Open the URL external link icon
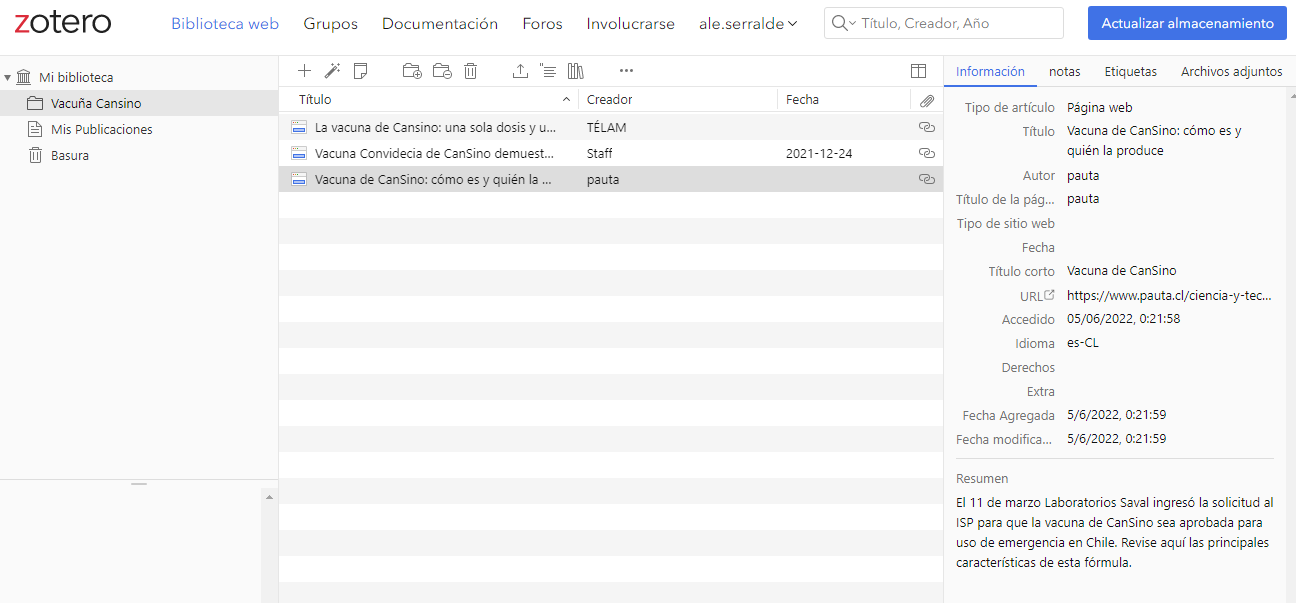The image size is (1296, 603). click(1050, 295)
